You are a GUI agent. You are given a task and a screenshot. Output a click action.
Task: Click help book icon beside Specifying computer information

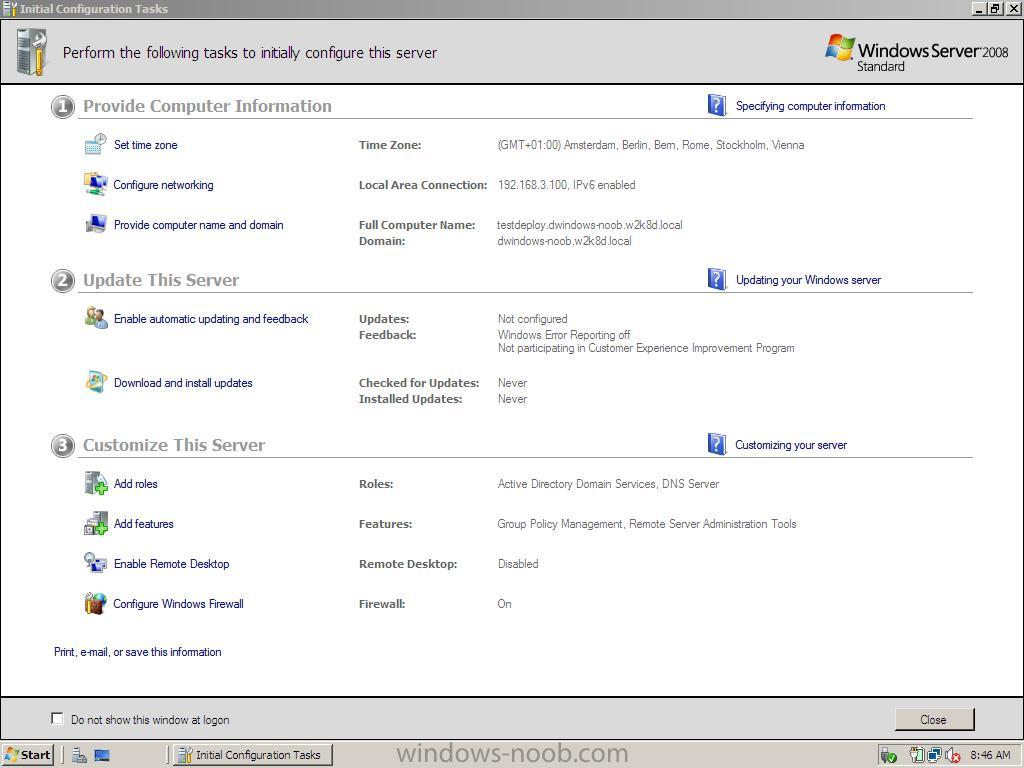[x=716, y=105]
